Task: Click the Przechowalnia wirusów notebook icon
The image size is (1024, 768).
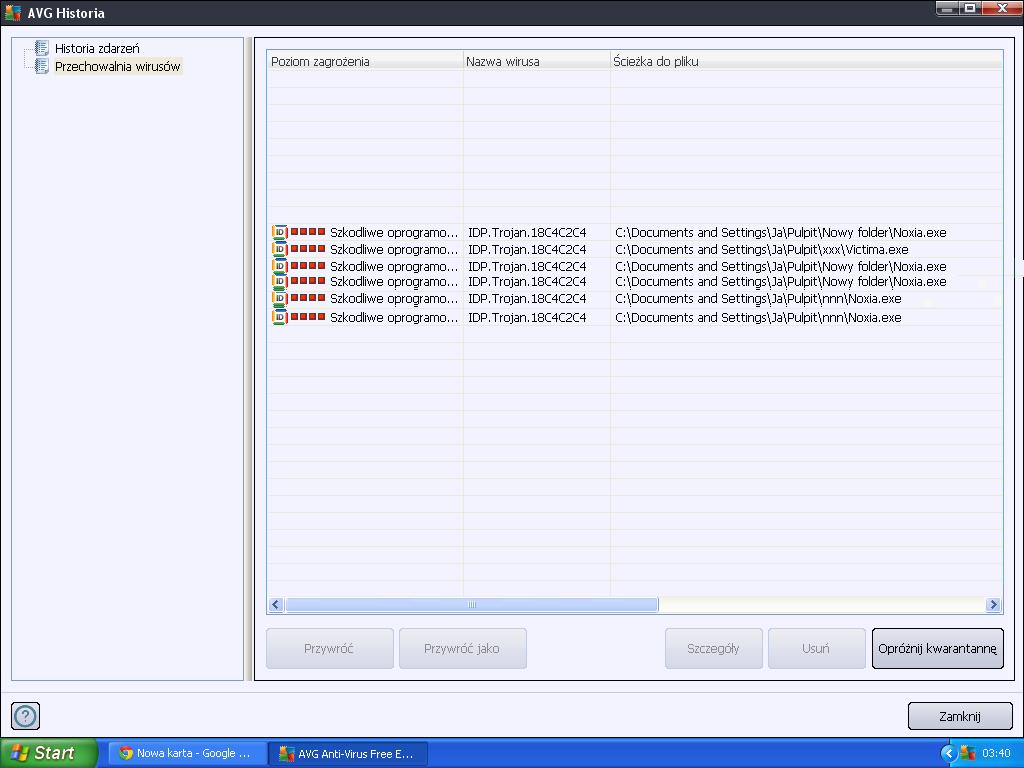Action: click(42, 66)
